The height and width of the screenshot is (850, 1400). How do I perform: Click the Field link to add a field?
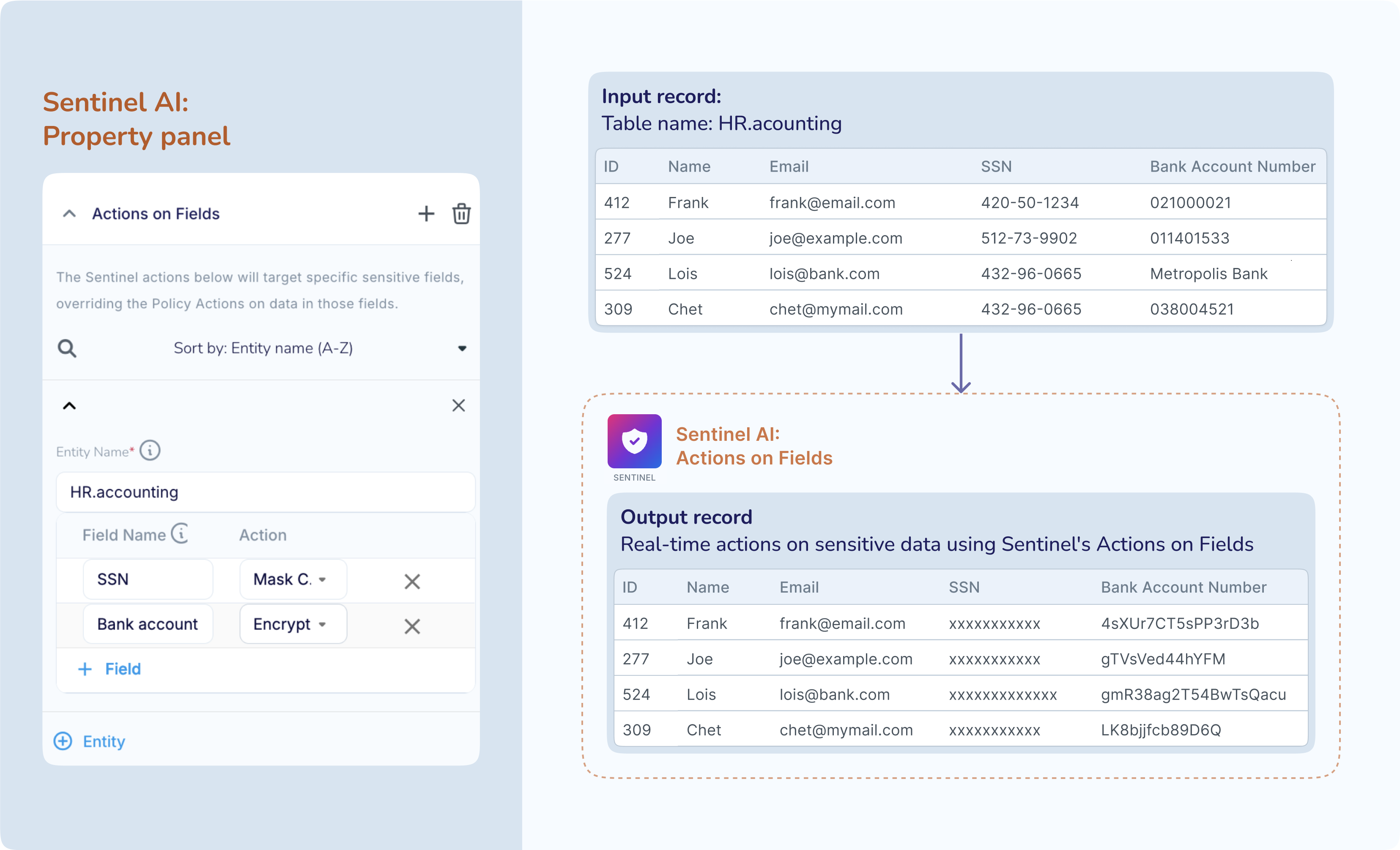[x=110, y=669]
